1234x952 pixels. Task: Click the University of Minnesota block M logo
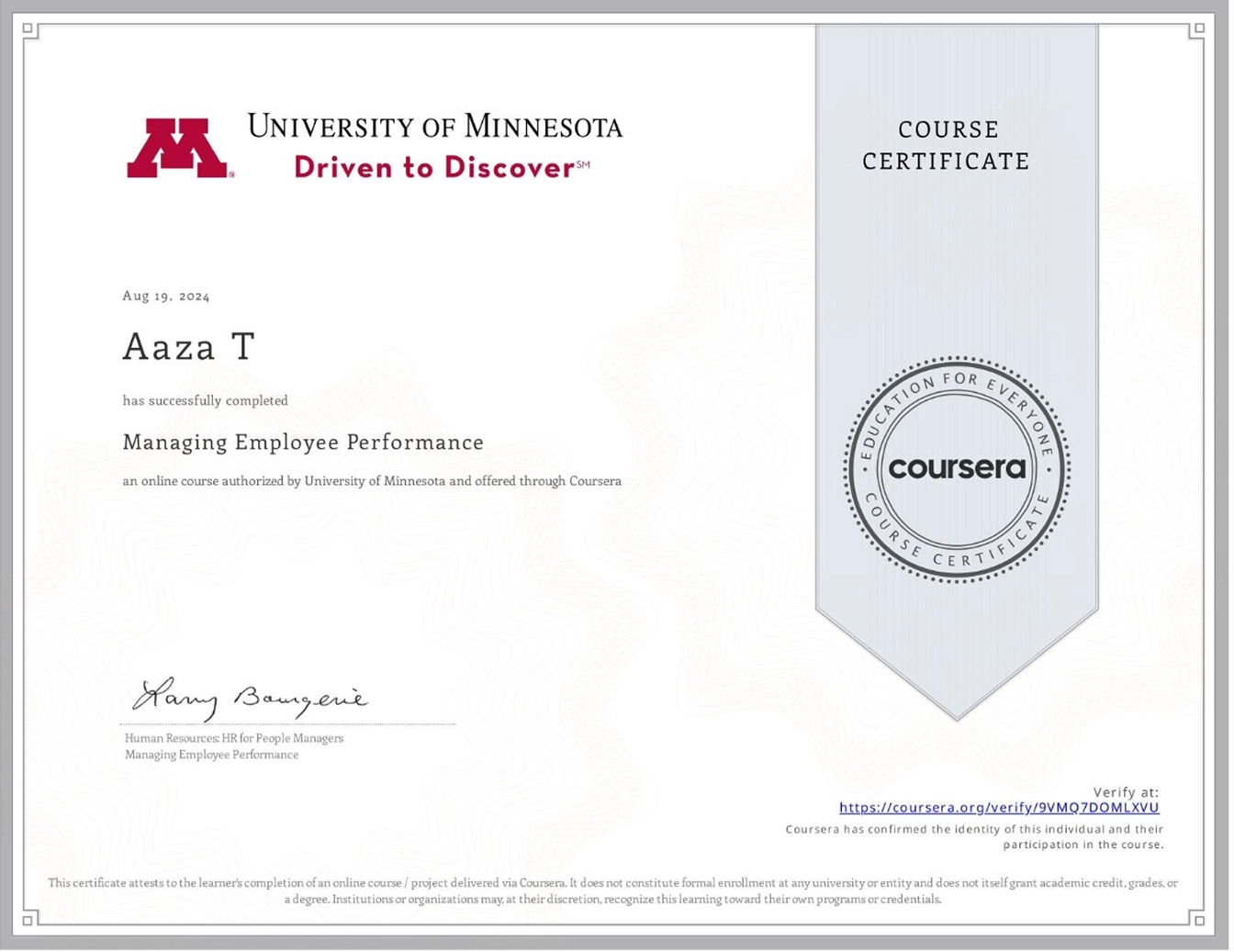point(177,148)
